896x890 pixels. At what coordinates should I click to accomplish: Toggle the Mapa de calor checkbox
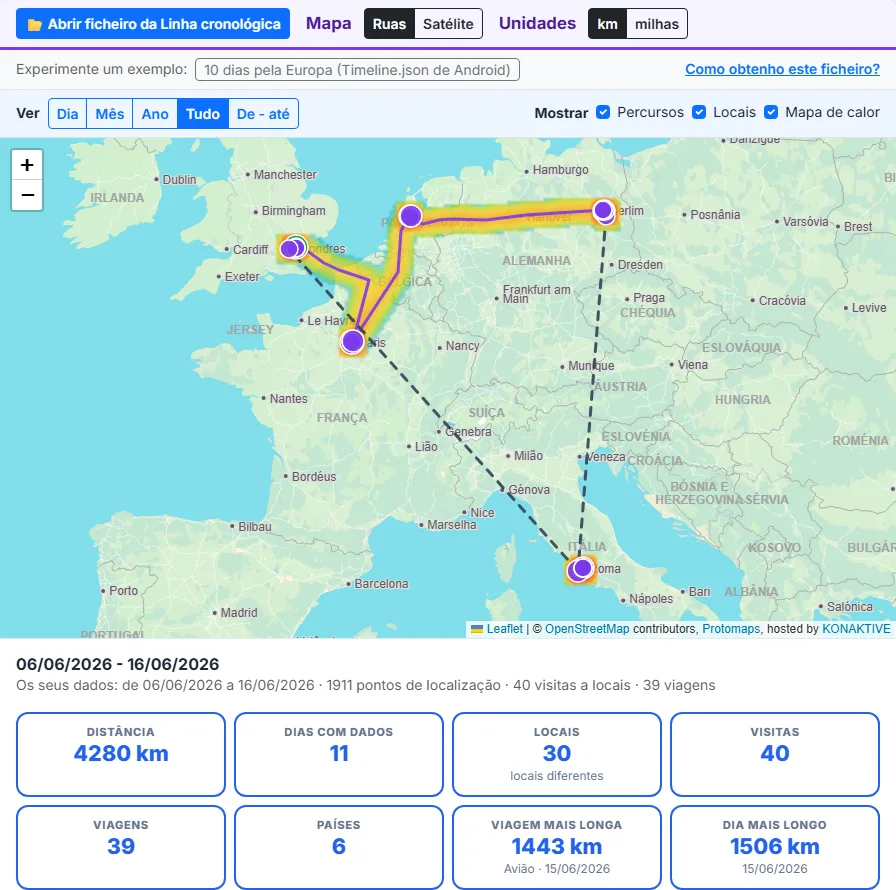point(771,112)
